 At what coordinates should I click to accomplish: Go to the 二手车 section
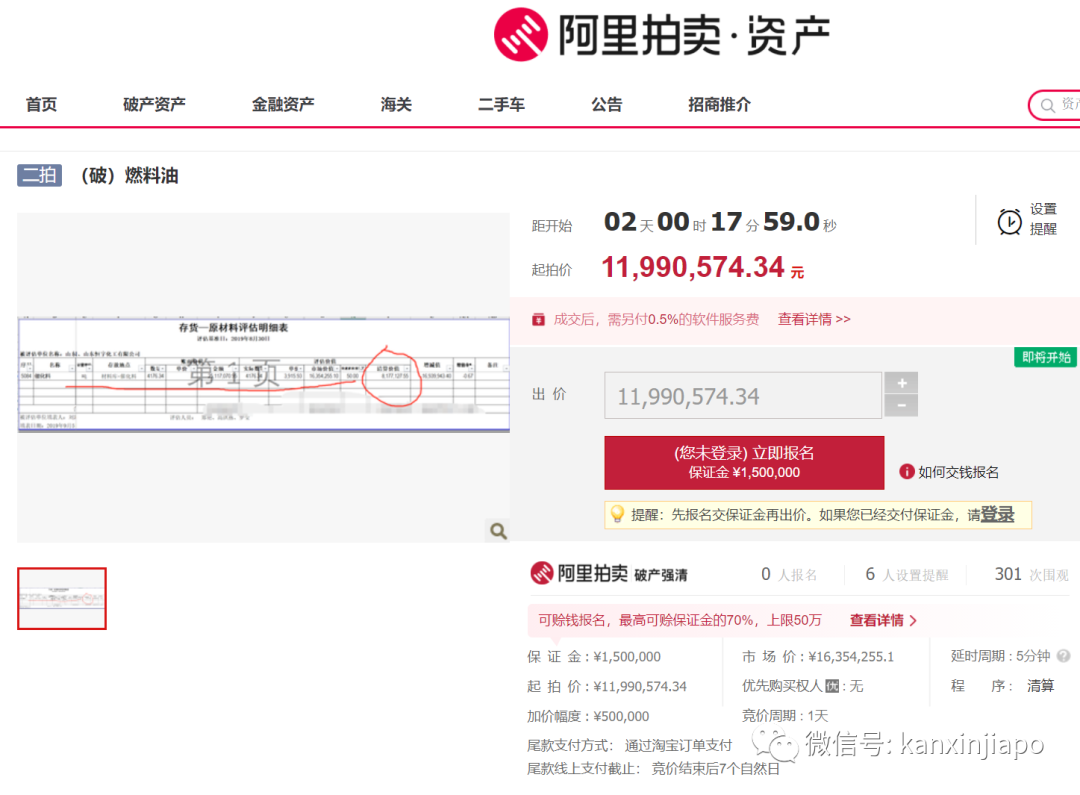pos(501,104)
